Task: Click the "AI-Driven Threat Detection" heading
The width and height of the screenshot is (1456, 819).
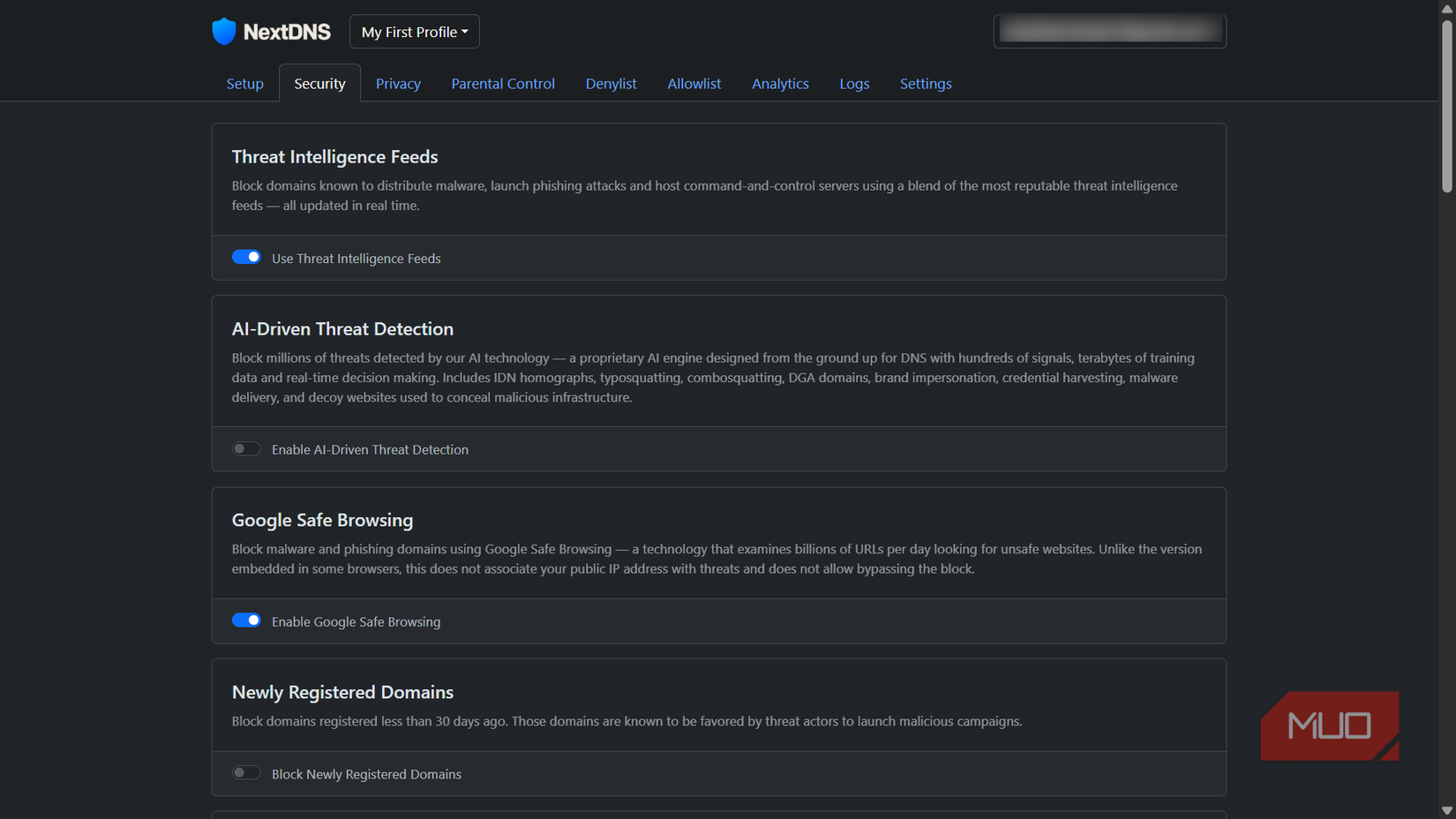Action: (342, 328)
